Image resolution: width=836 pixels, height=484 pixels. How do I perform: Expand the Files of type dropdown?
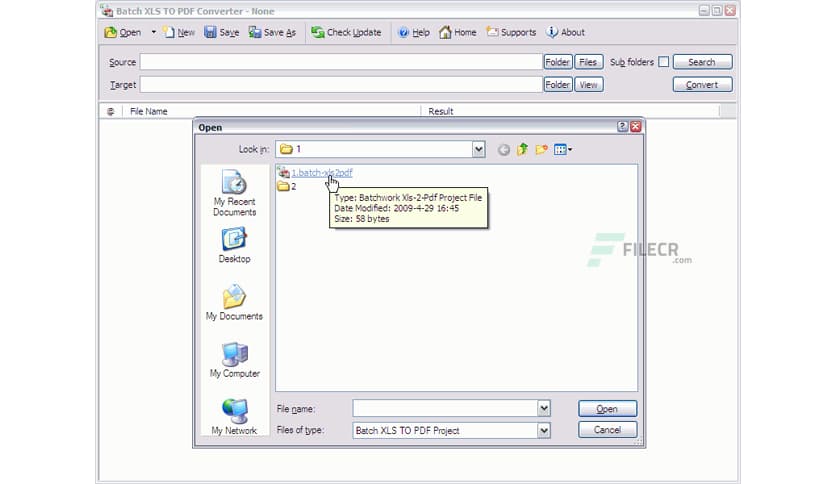543,430
